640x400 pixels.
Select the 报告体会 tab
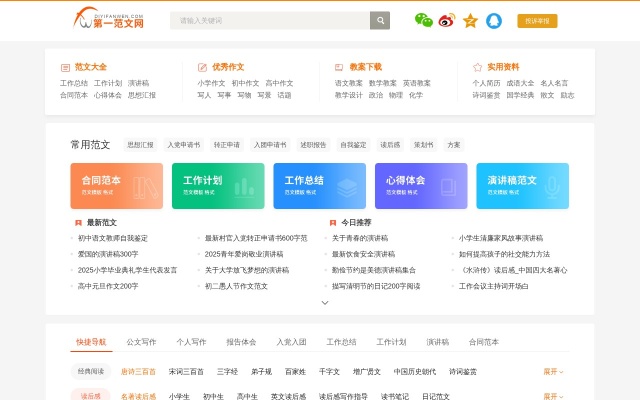point(240,341)
